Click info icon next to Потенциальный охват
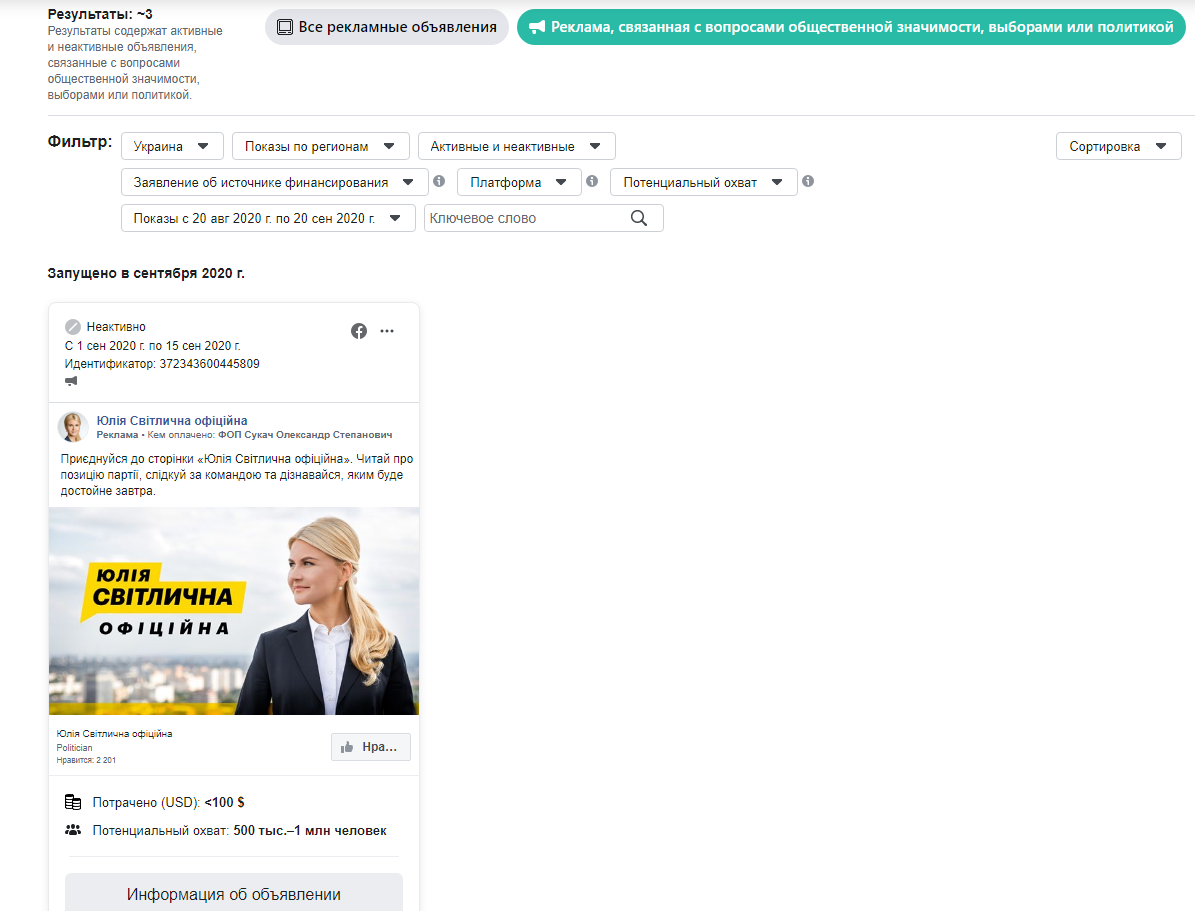The image size is (1195, 911). click(x=808, y=181)
